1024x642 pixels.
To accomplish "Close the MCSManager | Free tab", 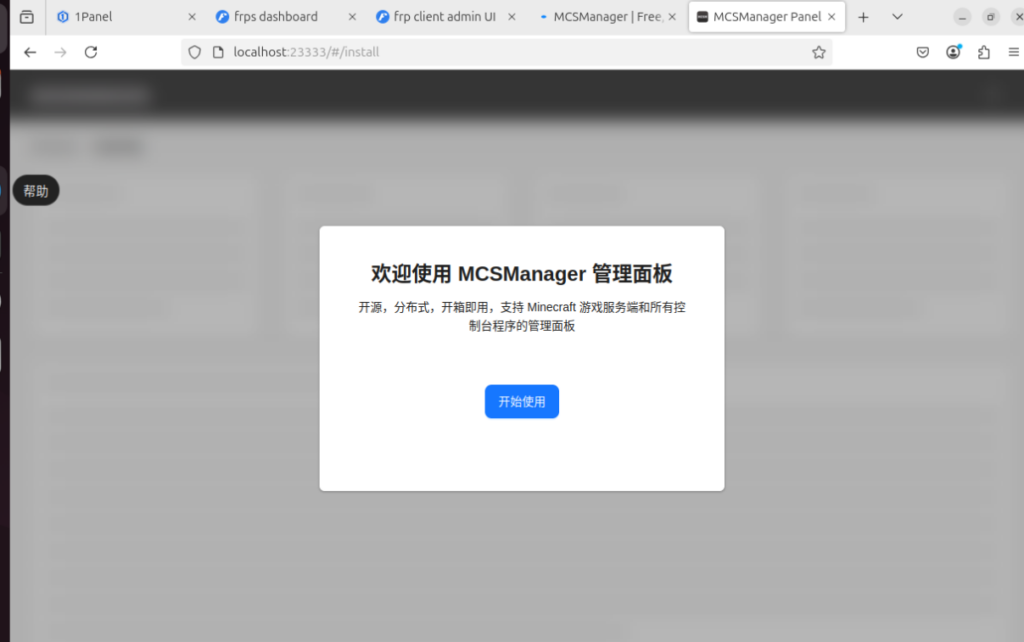I will pyautogui.click(x=672, y=17).
